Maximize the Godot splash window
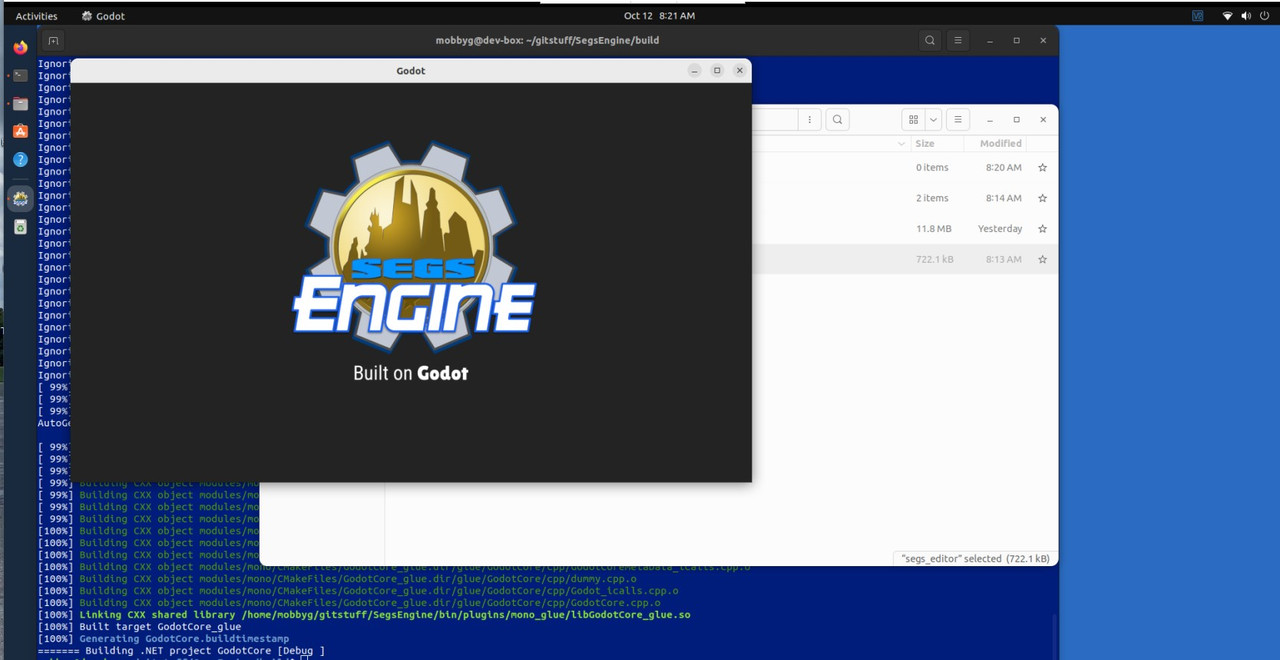The width and height of the screenshot is (1280, 660). coord(717,71)
